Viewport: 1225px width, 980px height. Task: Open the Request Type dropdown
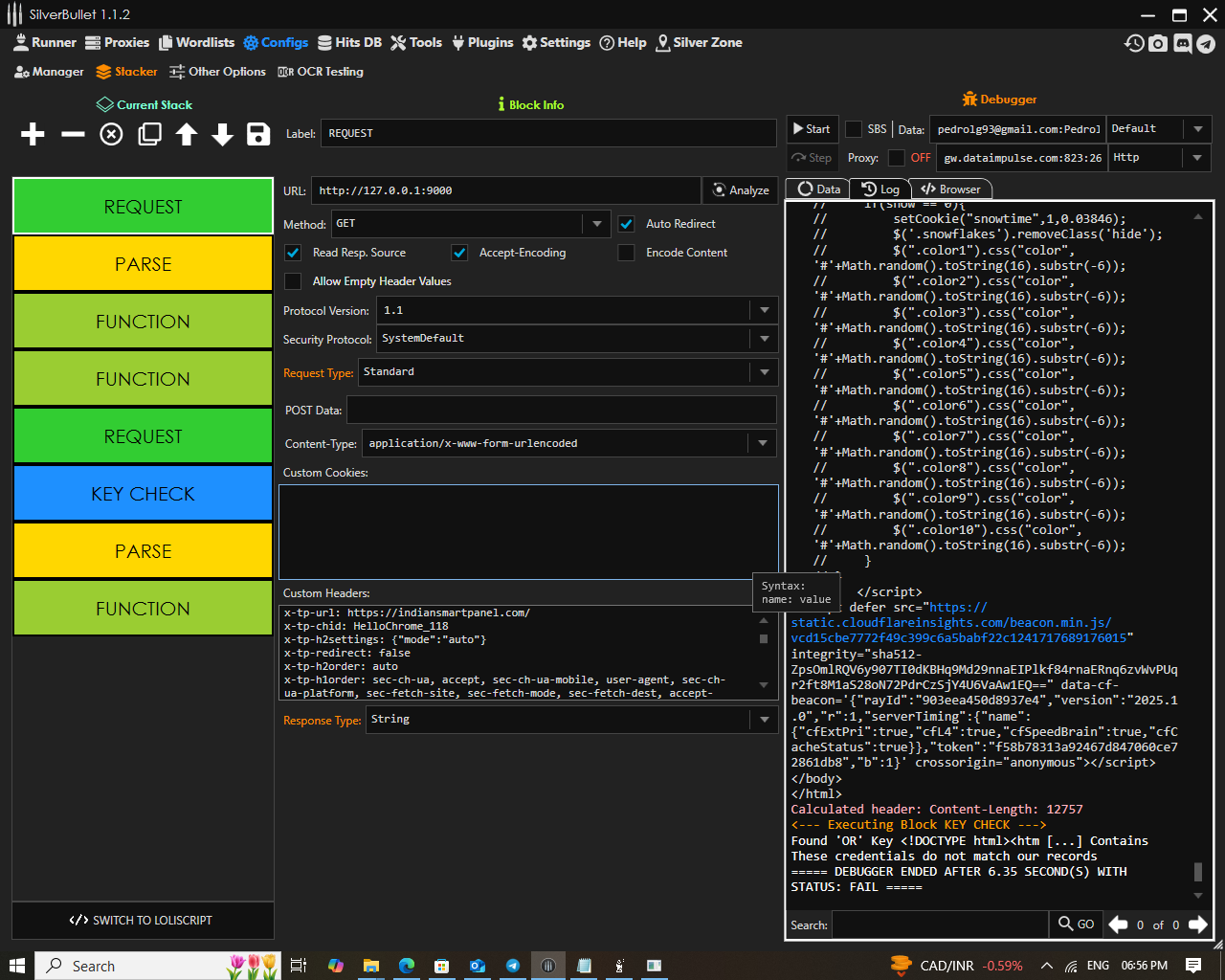568,372
